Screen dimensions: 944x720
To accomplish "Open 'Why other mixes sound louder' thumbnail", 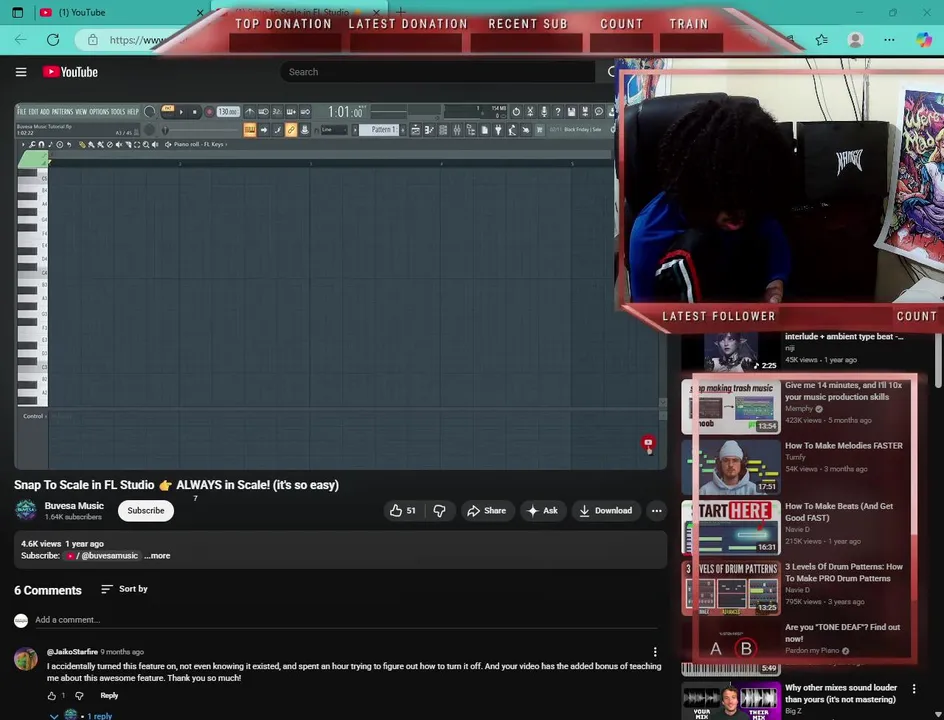I will coord(731,701).
